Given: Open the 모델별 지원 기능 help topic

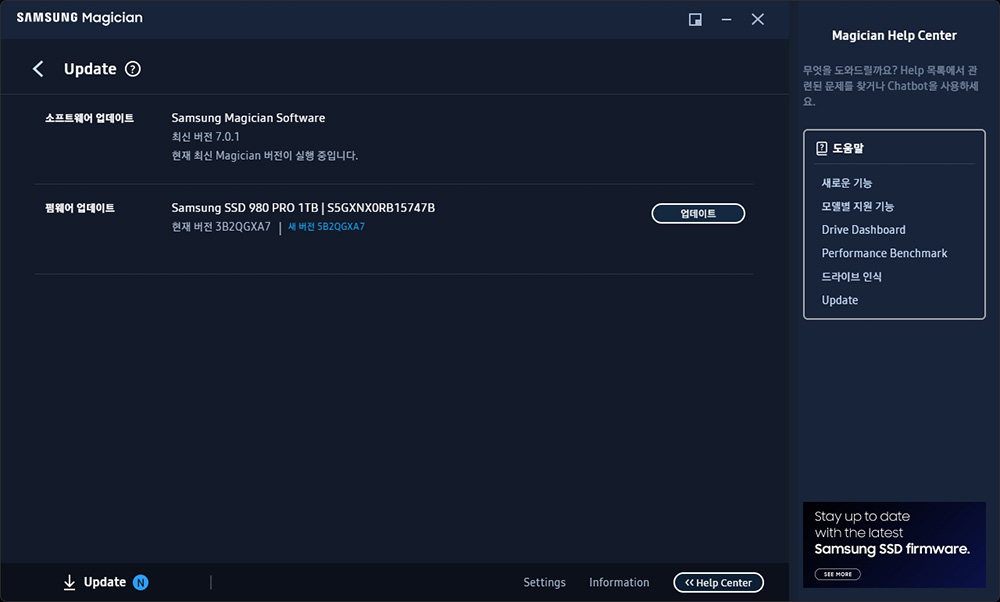Looking at the screenshot, I should [858, 207].
